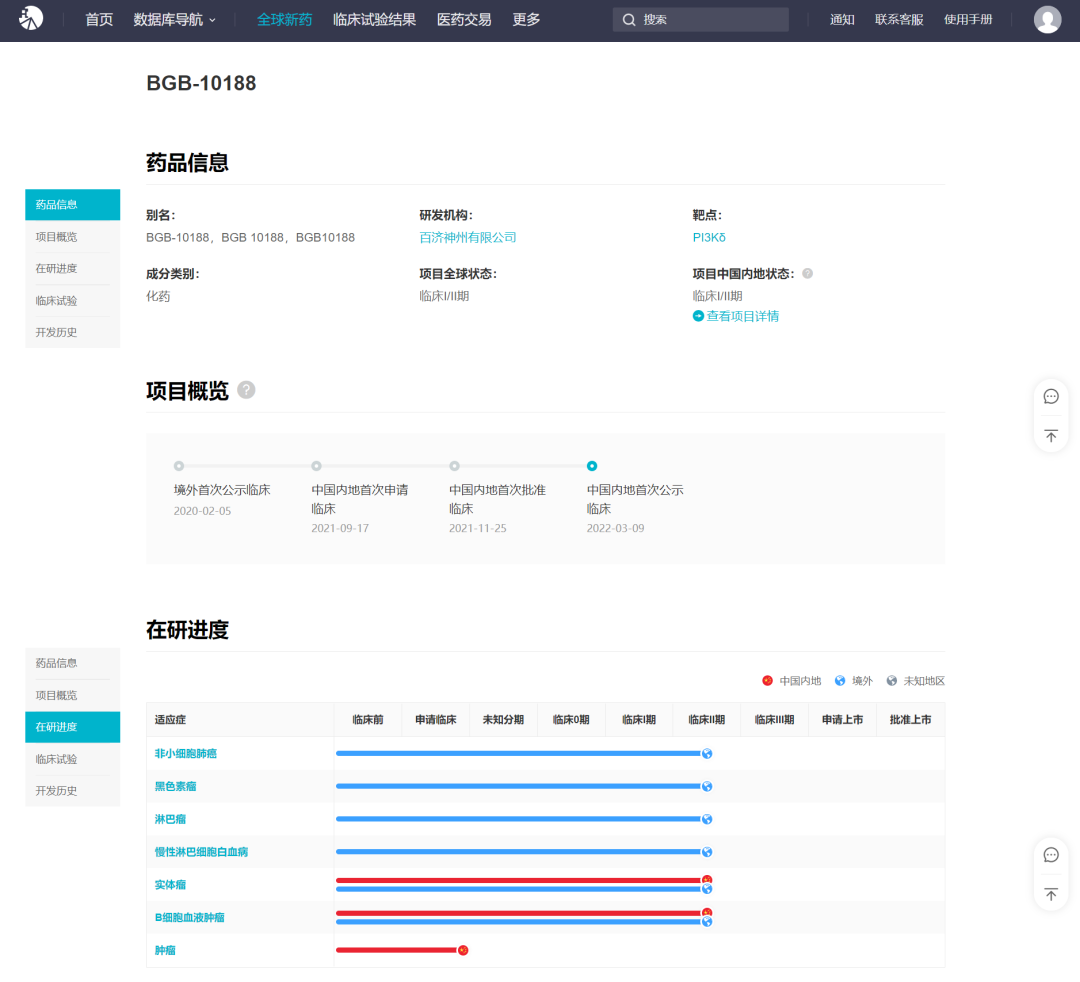Click 适应症 column header
This screenshot has width=1080, height=982.
pos(240,720)
